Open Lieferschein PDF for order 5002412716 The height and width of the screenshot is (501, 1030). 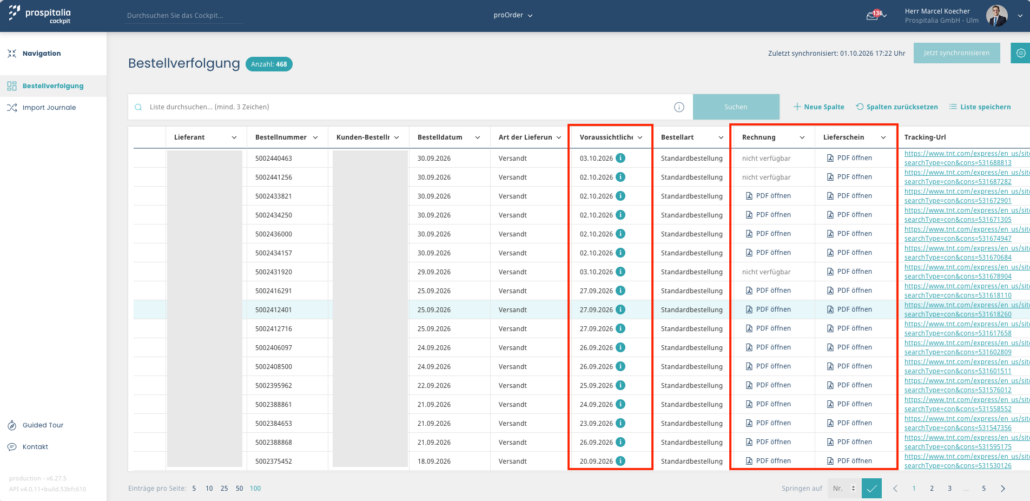[849, 328]
